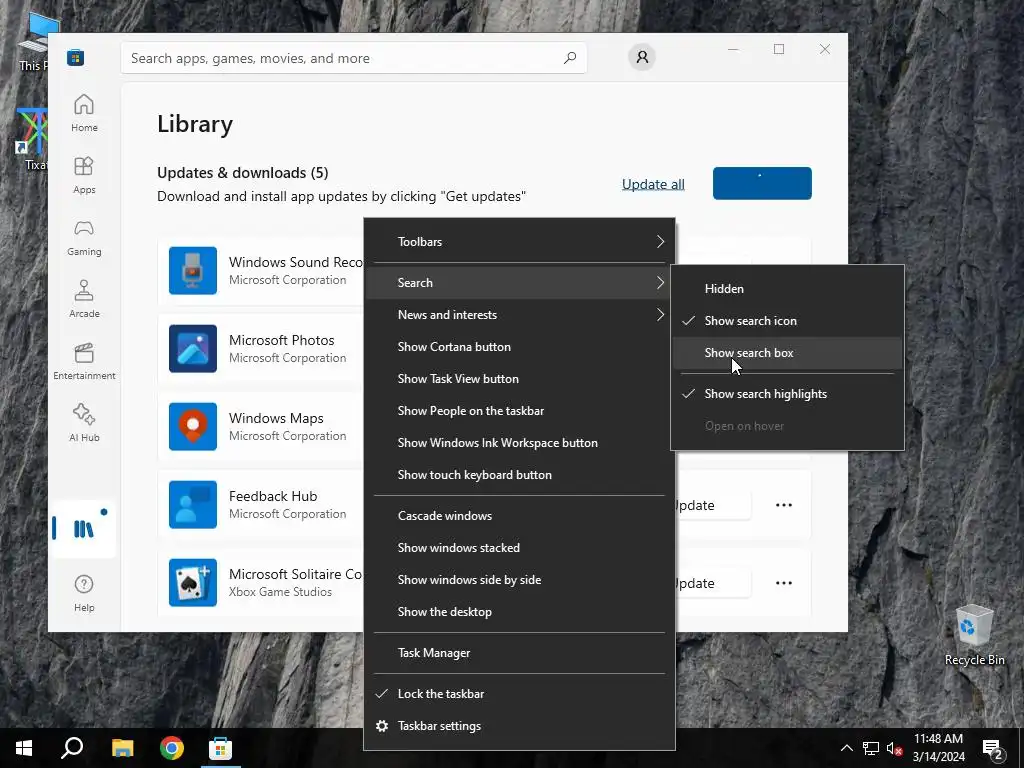This screenshot has width=1024, height=768.
Task: Click Feedback Hub app icon
Action: point(193,504)
